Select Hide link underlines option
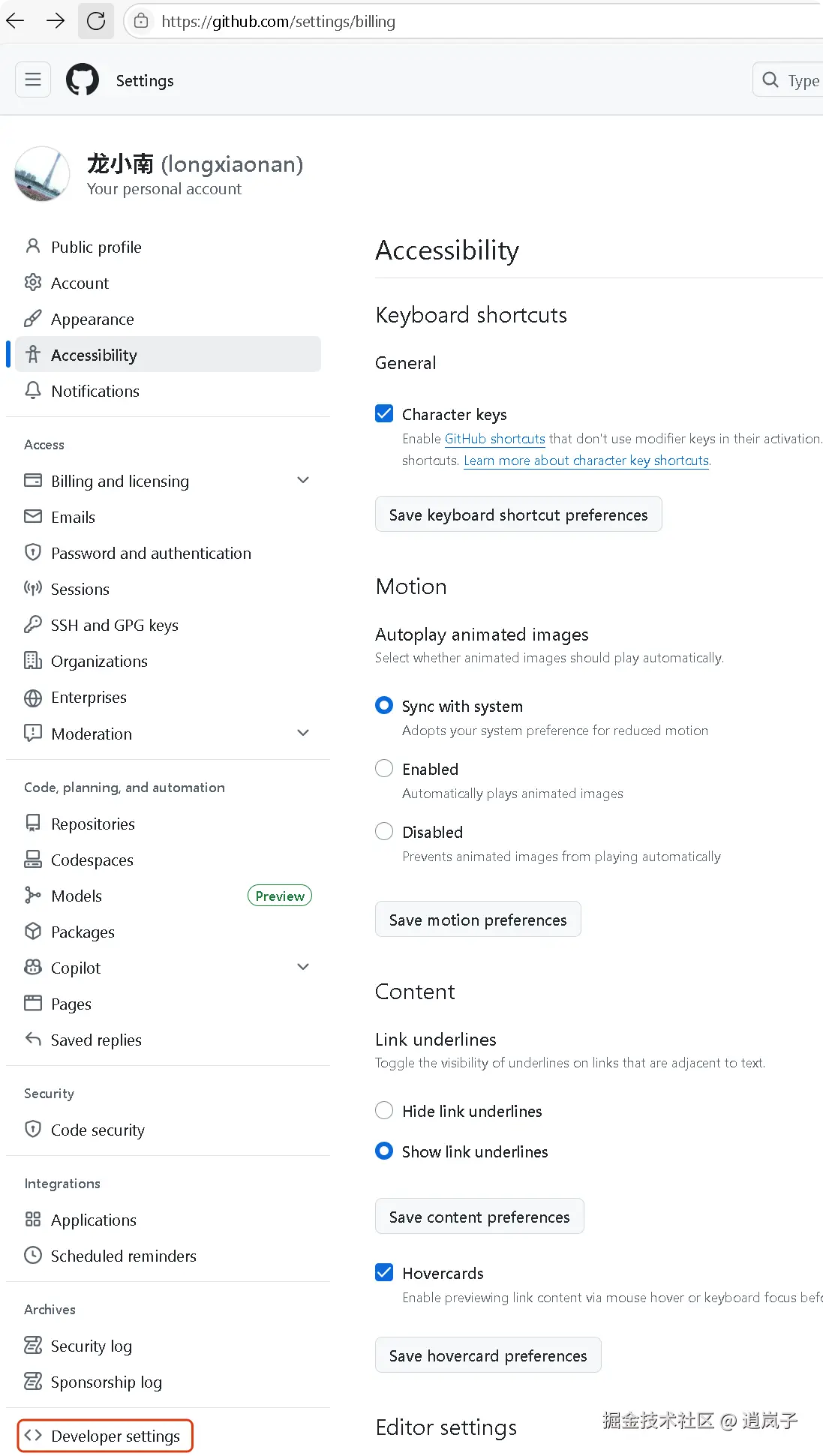 point(384,1111)
